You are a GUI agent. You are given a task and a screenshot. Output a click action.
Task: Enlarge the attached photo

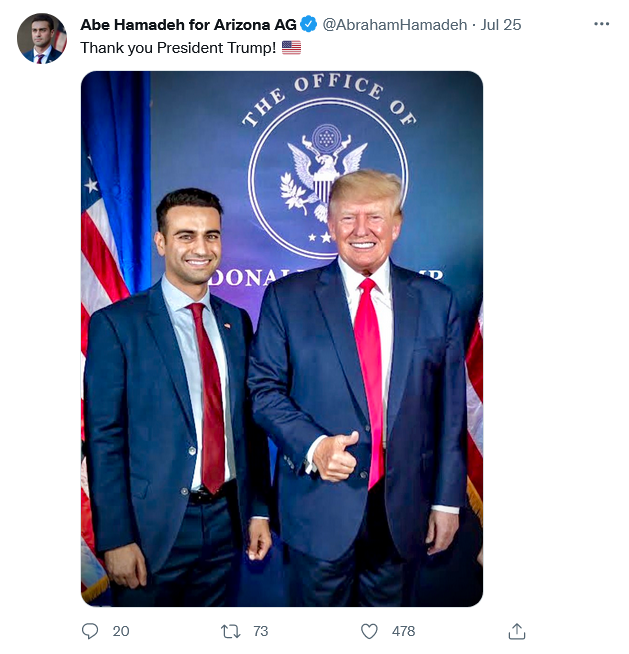[x=282, y=339]
